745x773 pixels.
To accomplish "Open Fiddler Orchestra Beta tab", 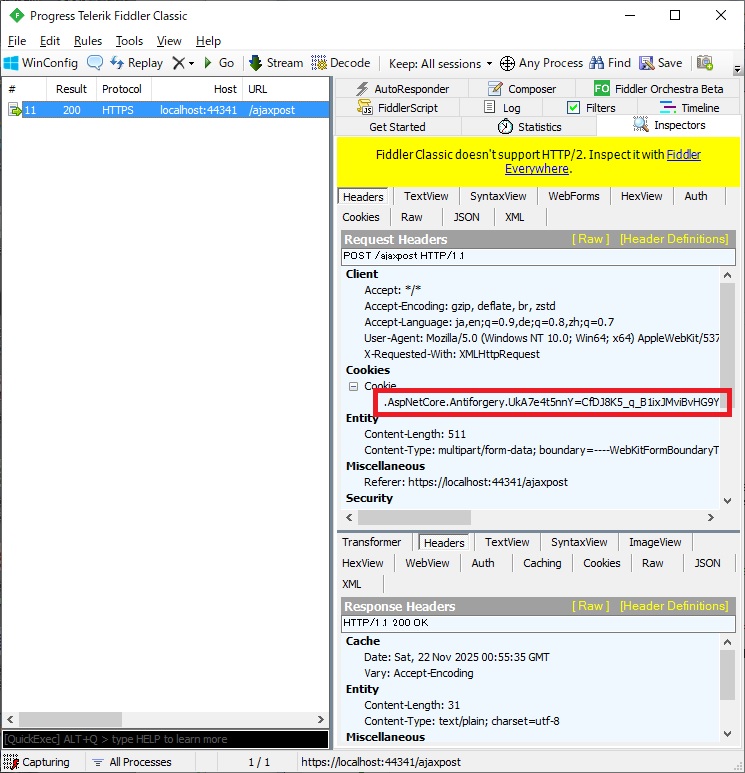I will point(659,89).
